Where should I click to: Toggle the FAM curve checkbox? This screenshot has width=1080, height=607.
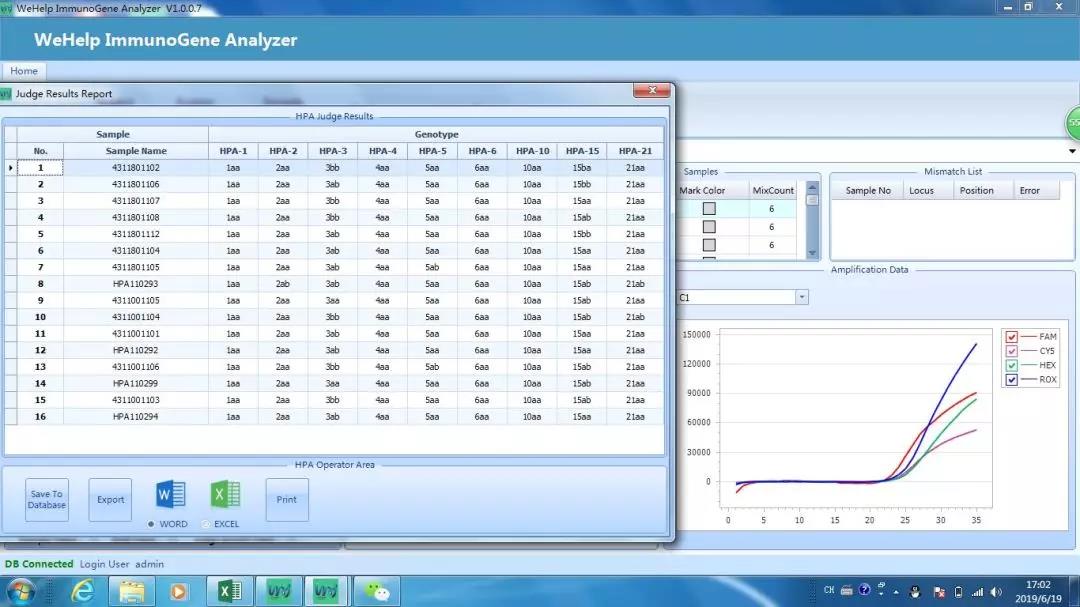point(1011,337)
